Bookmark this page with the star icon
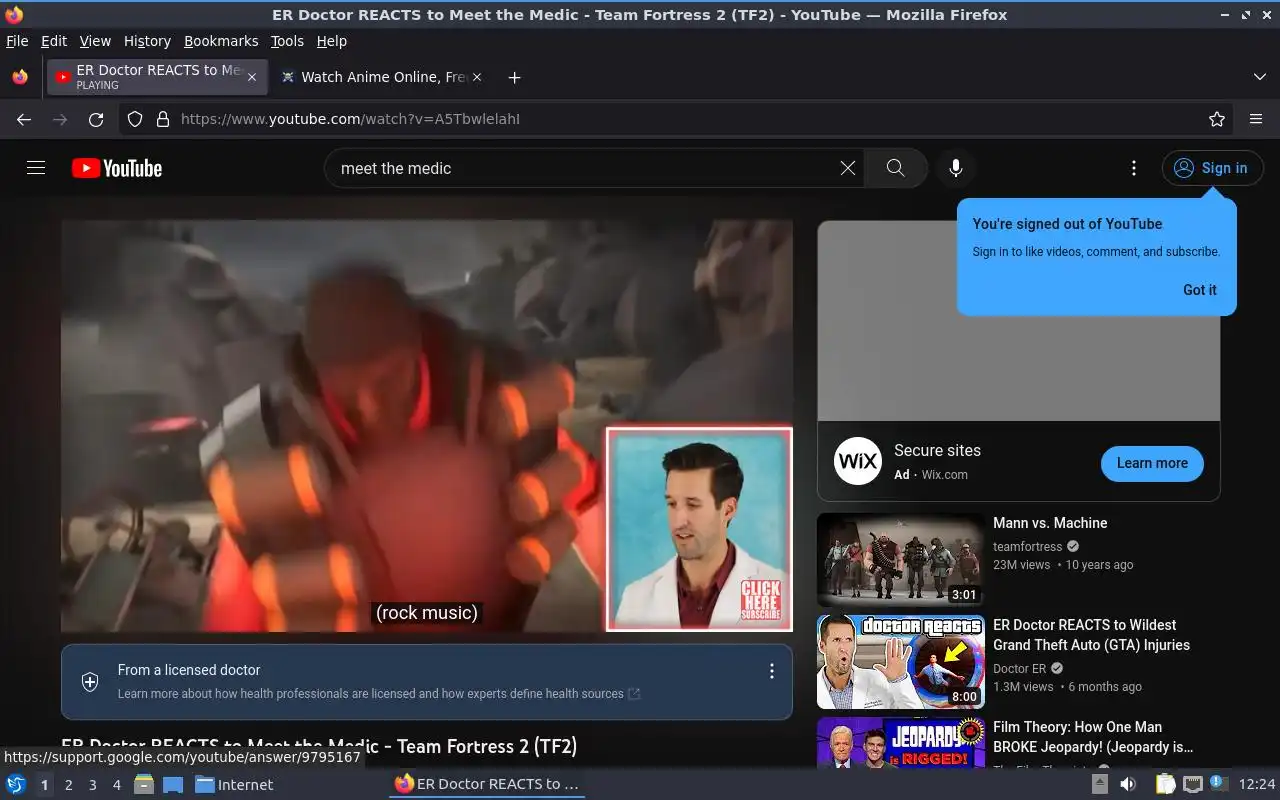 pyautogui.click(x=1217, y=119)
